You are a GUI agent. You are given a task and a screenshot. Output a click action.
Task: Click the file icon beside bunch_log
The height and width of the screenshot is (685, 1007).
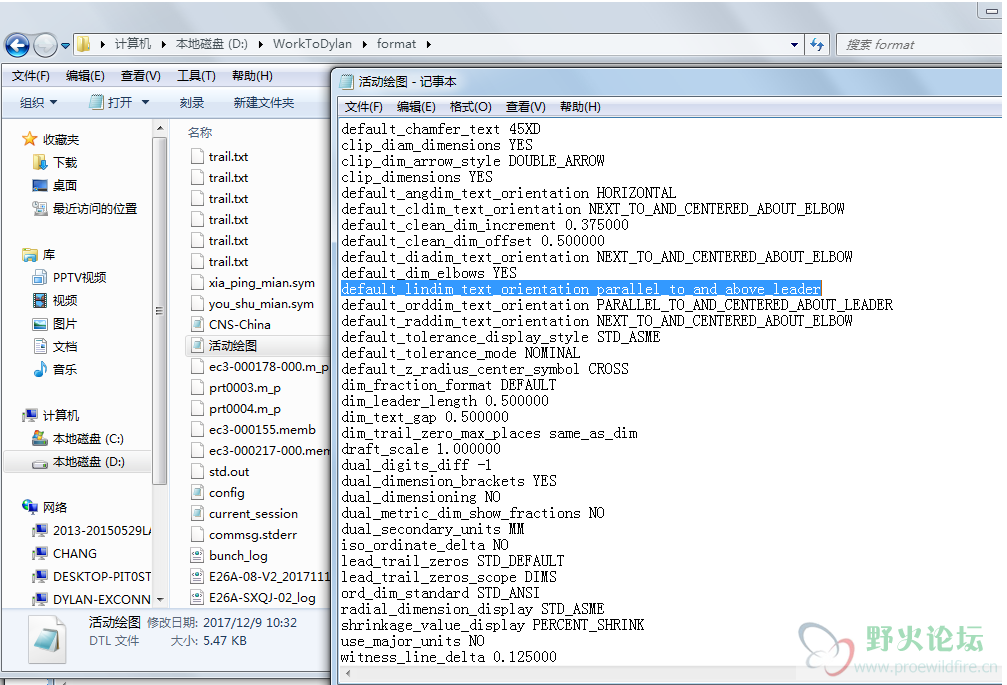click(197, 555)
